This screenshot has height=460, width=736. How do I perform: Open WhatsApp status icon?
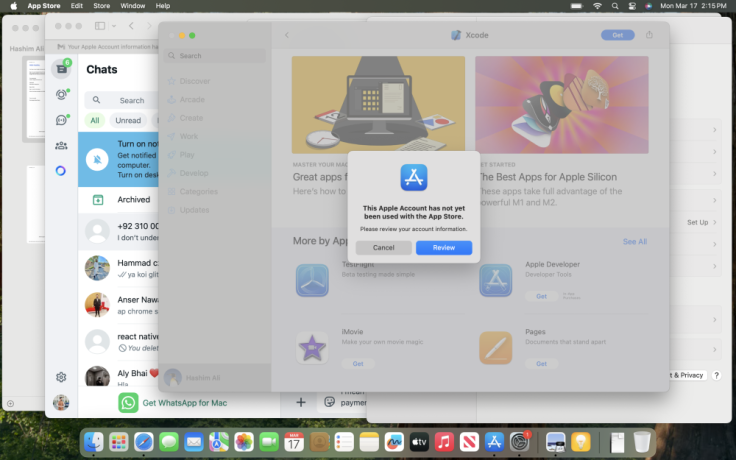pyautogui.click(x=61, y=94)
